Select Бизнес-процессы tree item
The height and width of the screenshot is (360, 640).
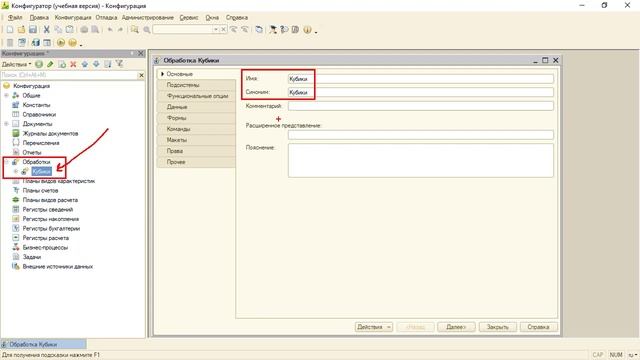[45, 247]
